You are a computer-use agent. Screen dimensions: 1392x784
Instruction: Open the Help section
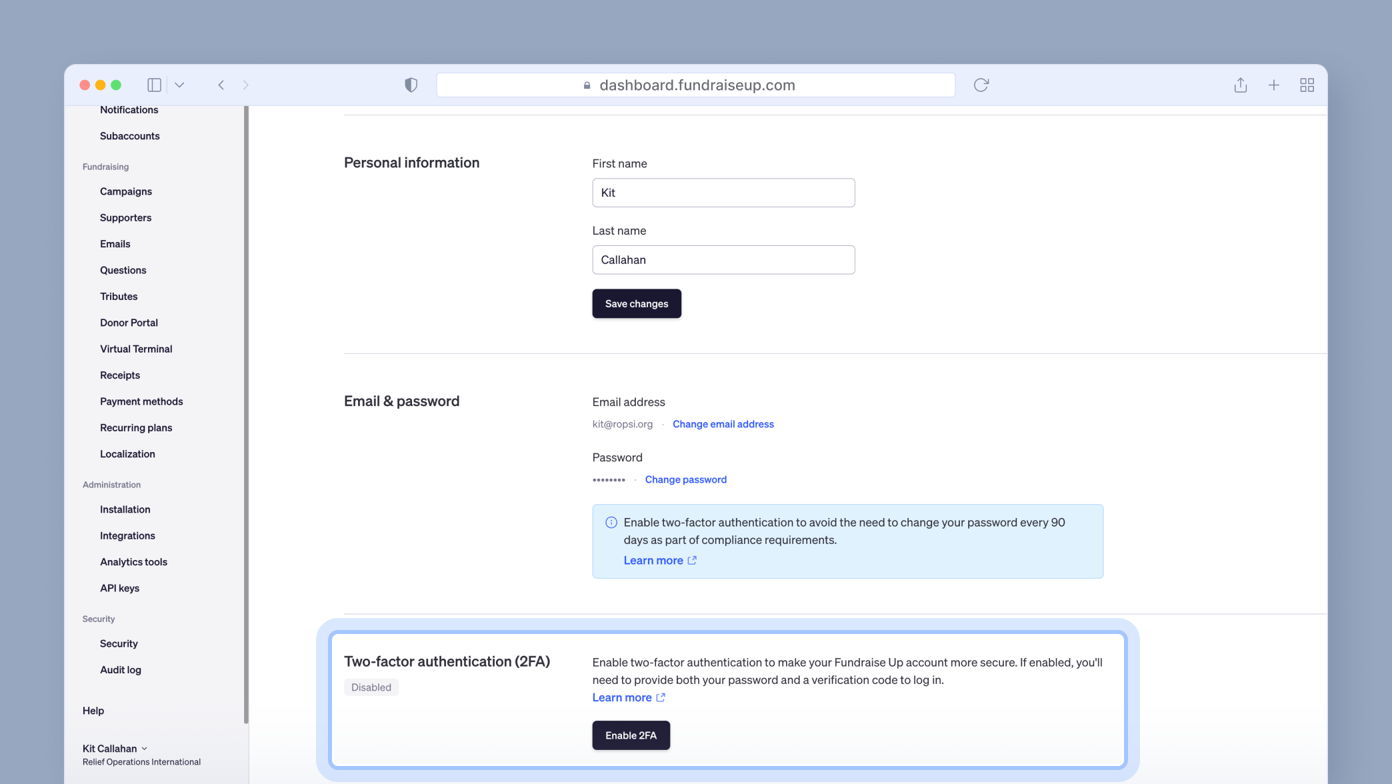92,710
